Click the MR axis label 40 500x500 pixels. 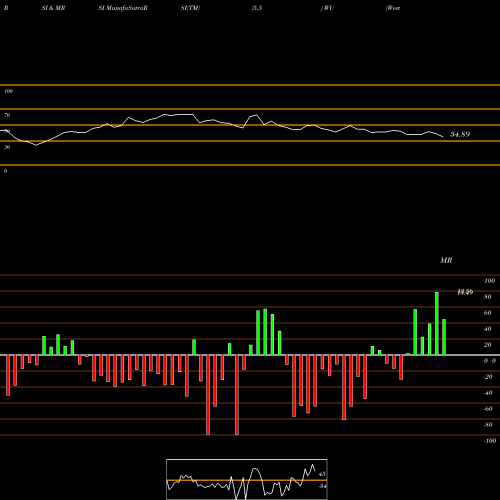tap(488, 329)
